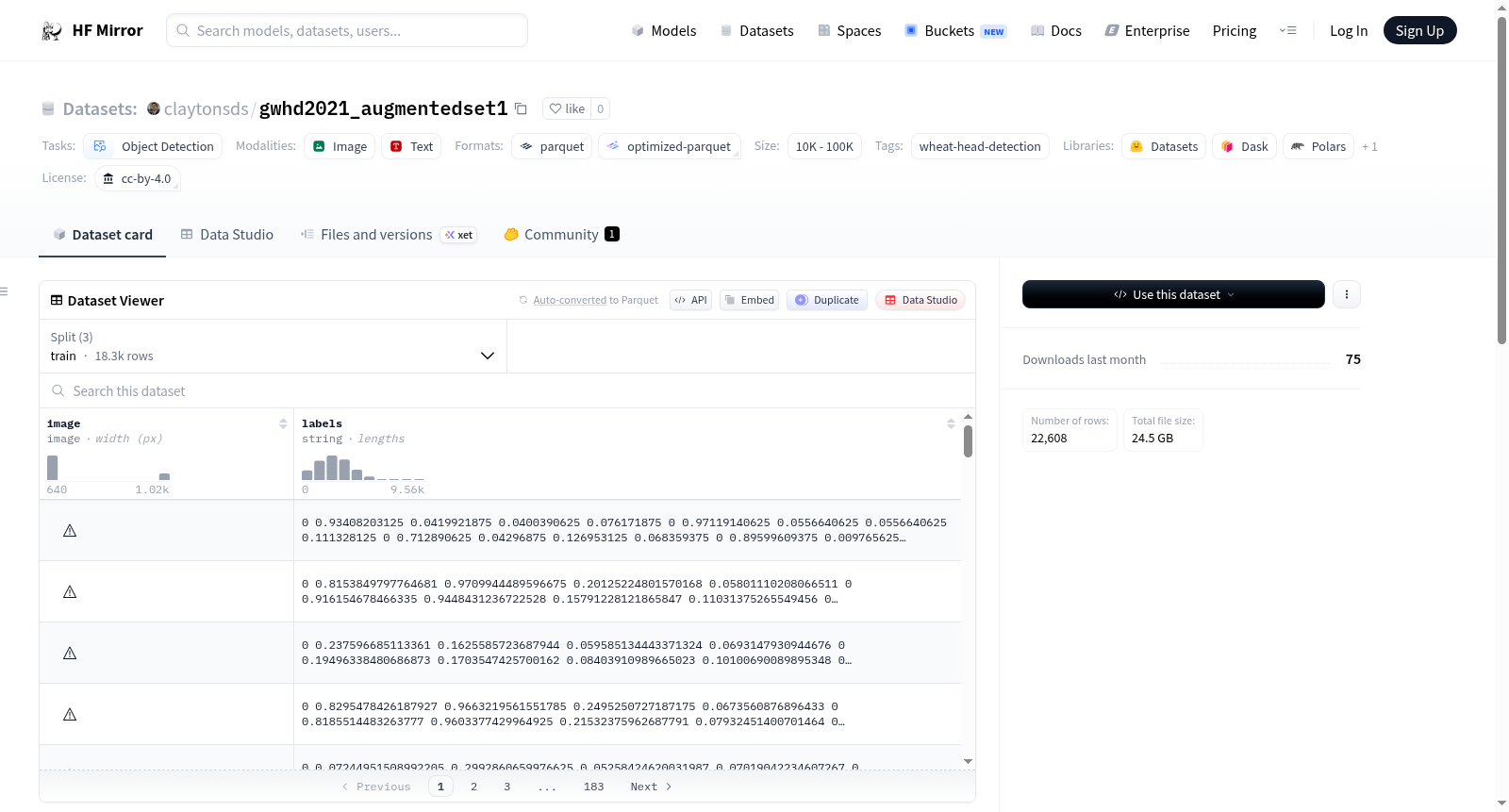Image resolution: width=1509 pixels, height=812 pixels.
Task: Click the Dask library tag
Action: pos(1244,146)
